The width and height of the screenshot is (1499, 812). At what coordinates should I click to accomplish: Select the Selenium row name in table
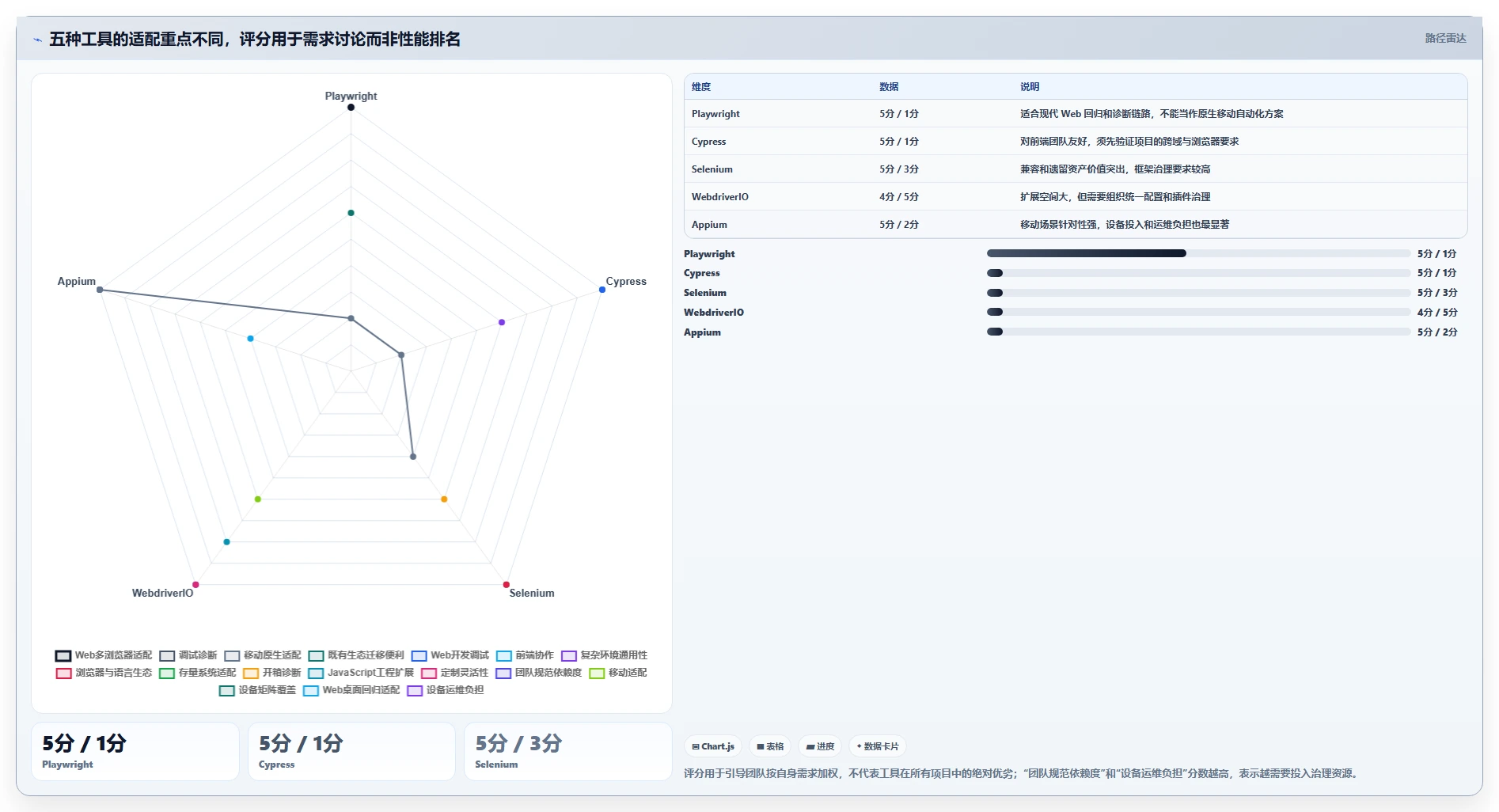pos(712,169)
